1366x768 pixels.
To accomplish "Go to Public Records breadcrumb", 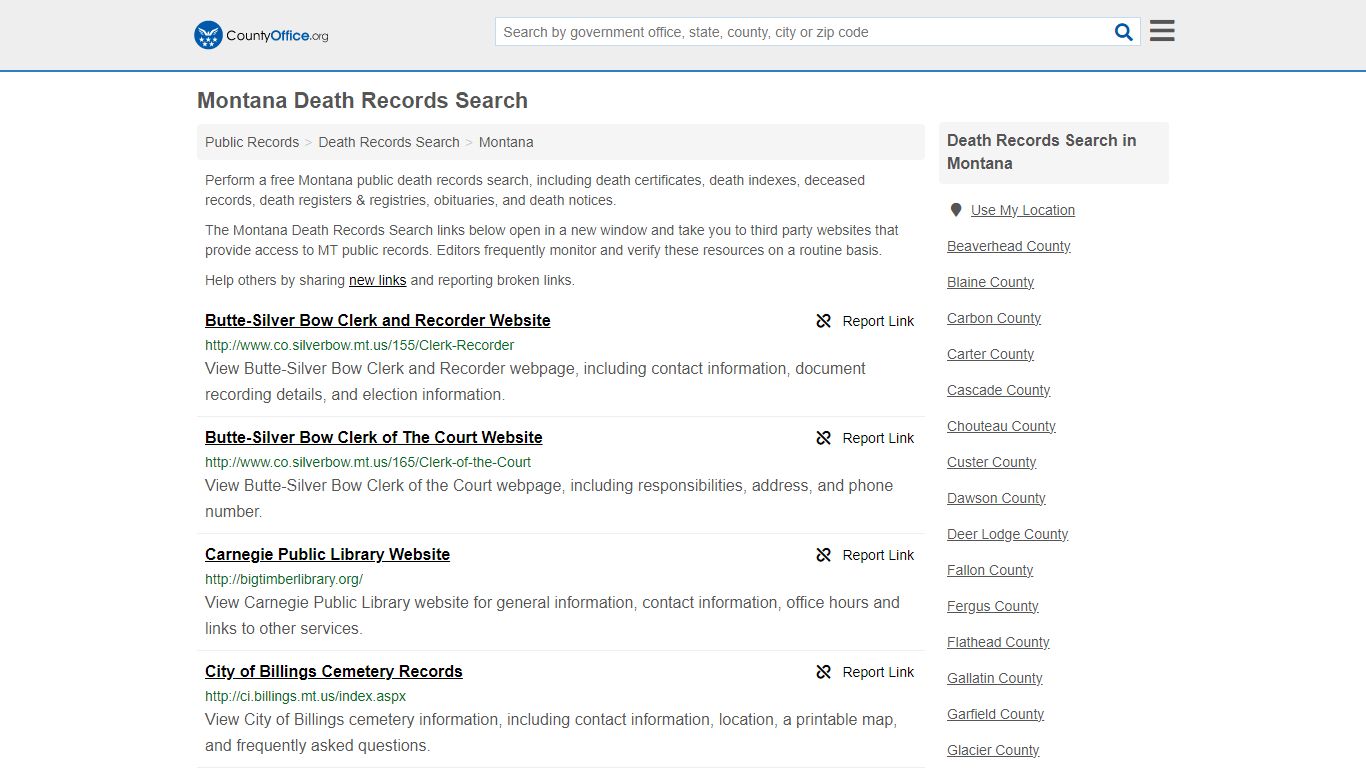I will point(252,142).
